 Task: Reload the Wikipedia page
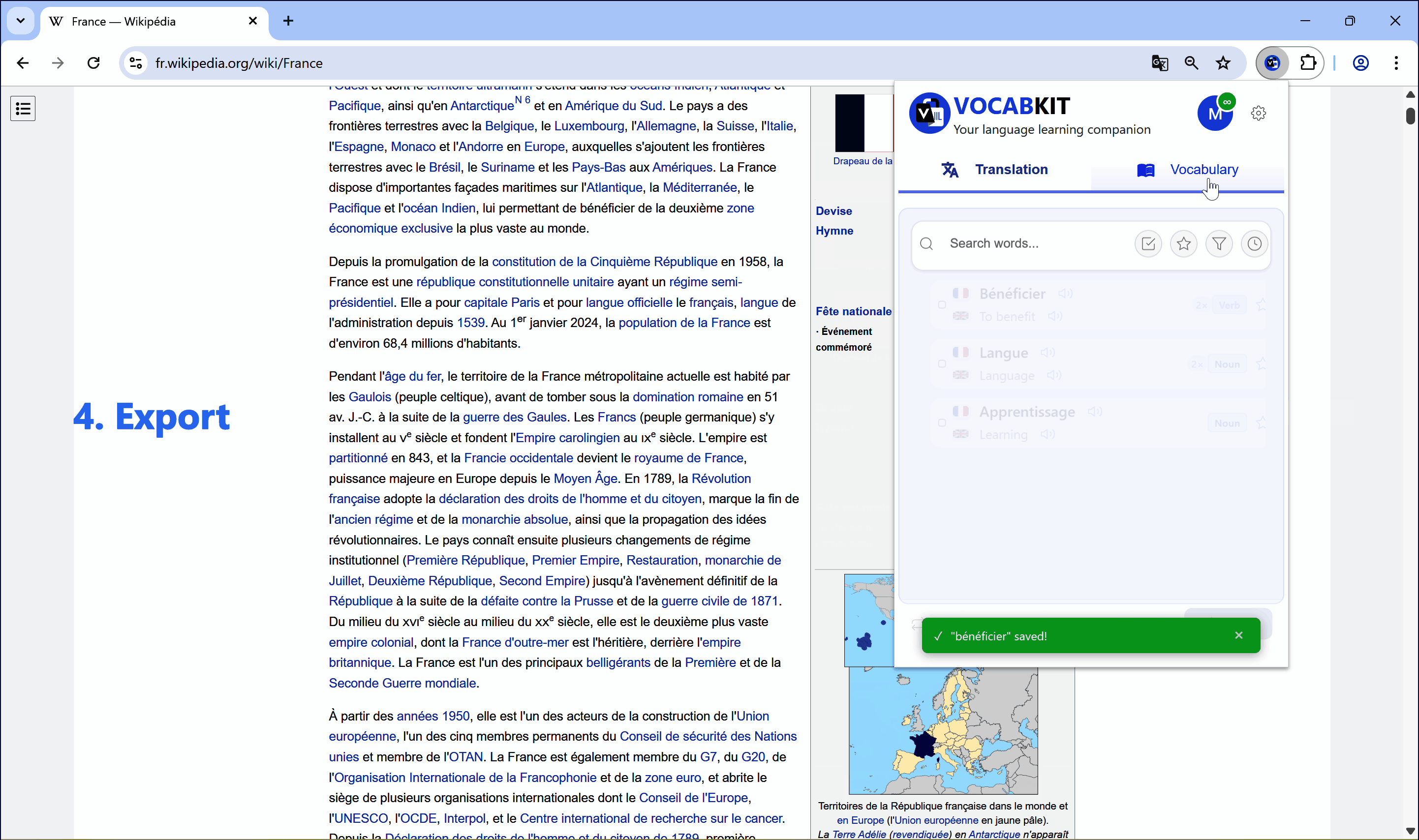93,63
